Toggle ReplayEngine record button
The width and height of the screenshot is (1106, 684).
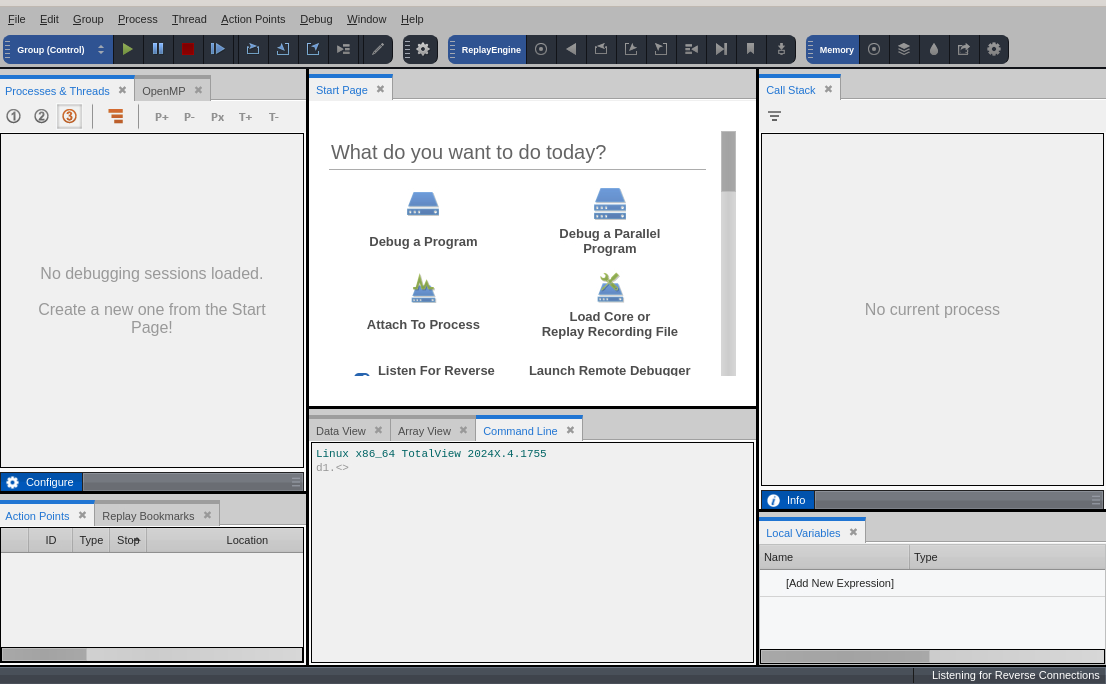[541, 49]
